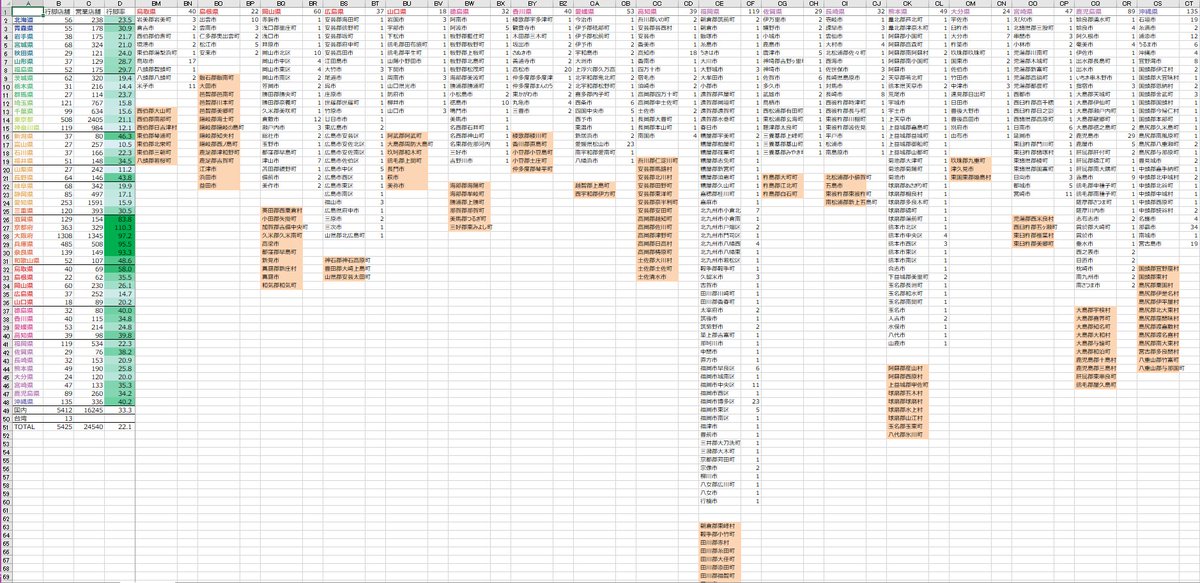The image size is (1200, 583).
Task: Select the 北海道 cell in column A
Action: [28, 20]
